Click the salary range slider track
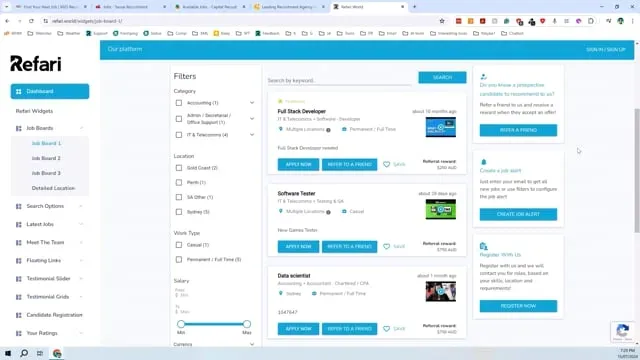 pyautogui.click(x=214, y=324)
